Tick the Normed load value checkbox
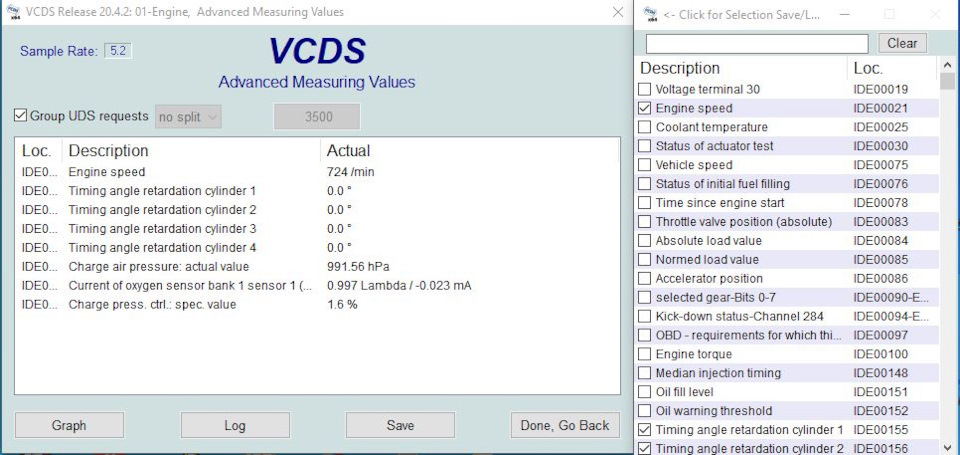This screenshot has width=960, height=455. [645, 260]
